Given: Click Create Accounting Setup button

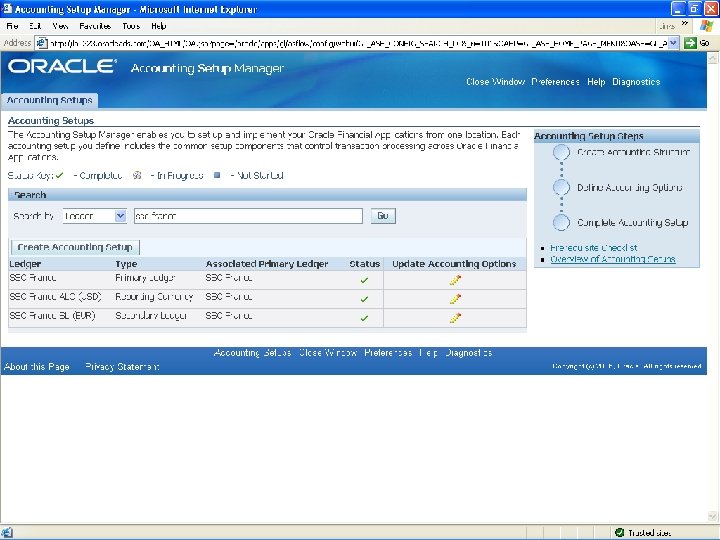Looking at the screenshot, I should (x=75, y=247).
